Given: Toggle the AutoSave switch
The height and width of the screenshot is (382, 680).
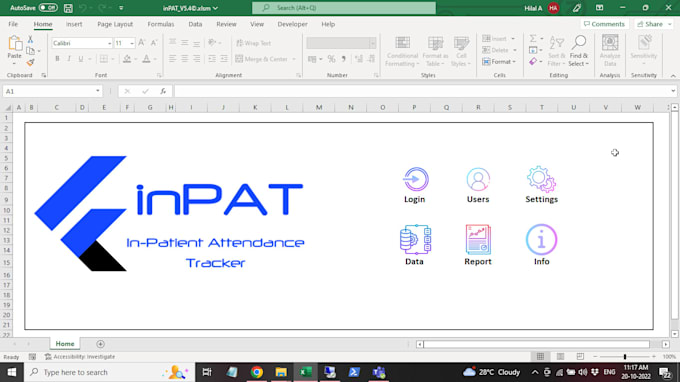Looking at the screenshot, I should (x=48, y=8).
